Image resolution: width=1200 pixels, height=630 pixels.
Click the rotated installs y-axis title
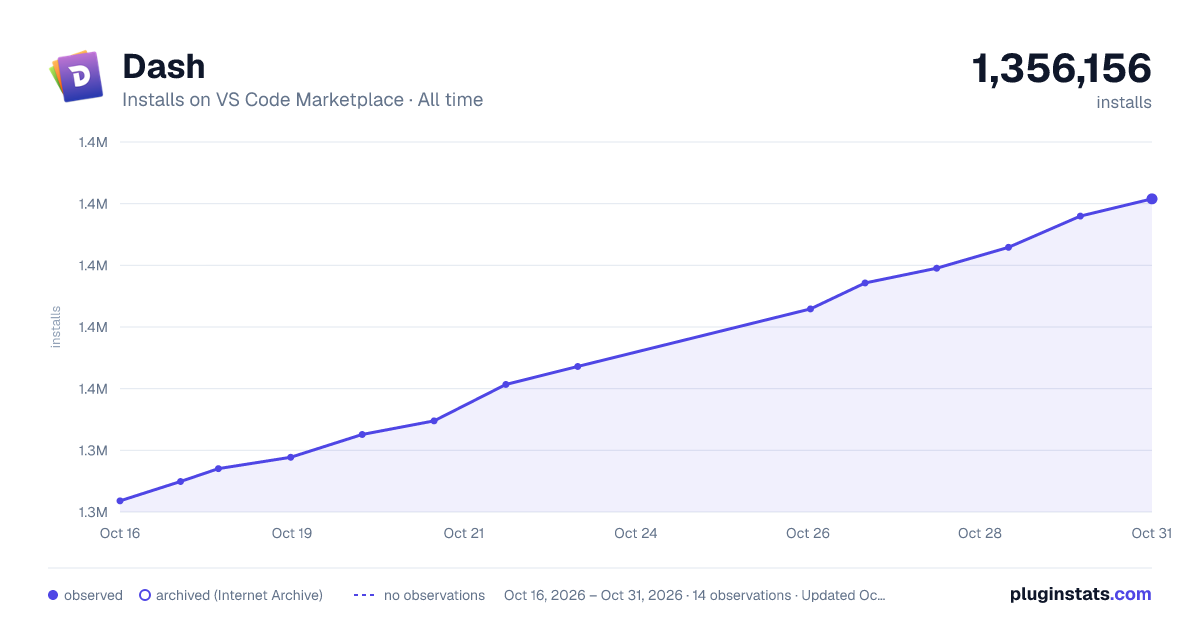coord(56,327)
